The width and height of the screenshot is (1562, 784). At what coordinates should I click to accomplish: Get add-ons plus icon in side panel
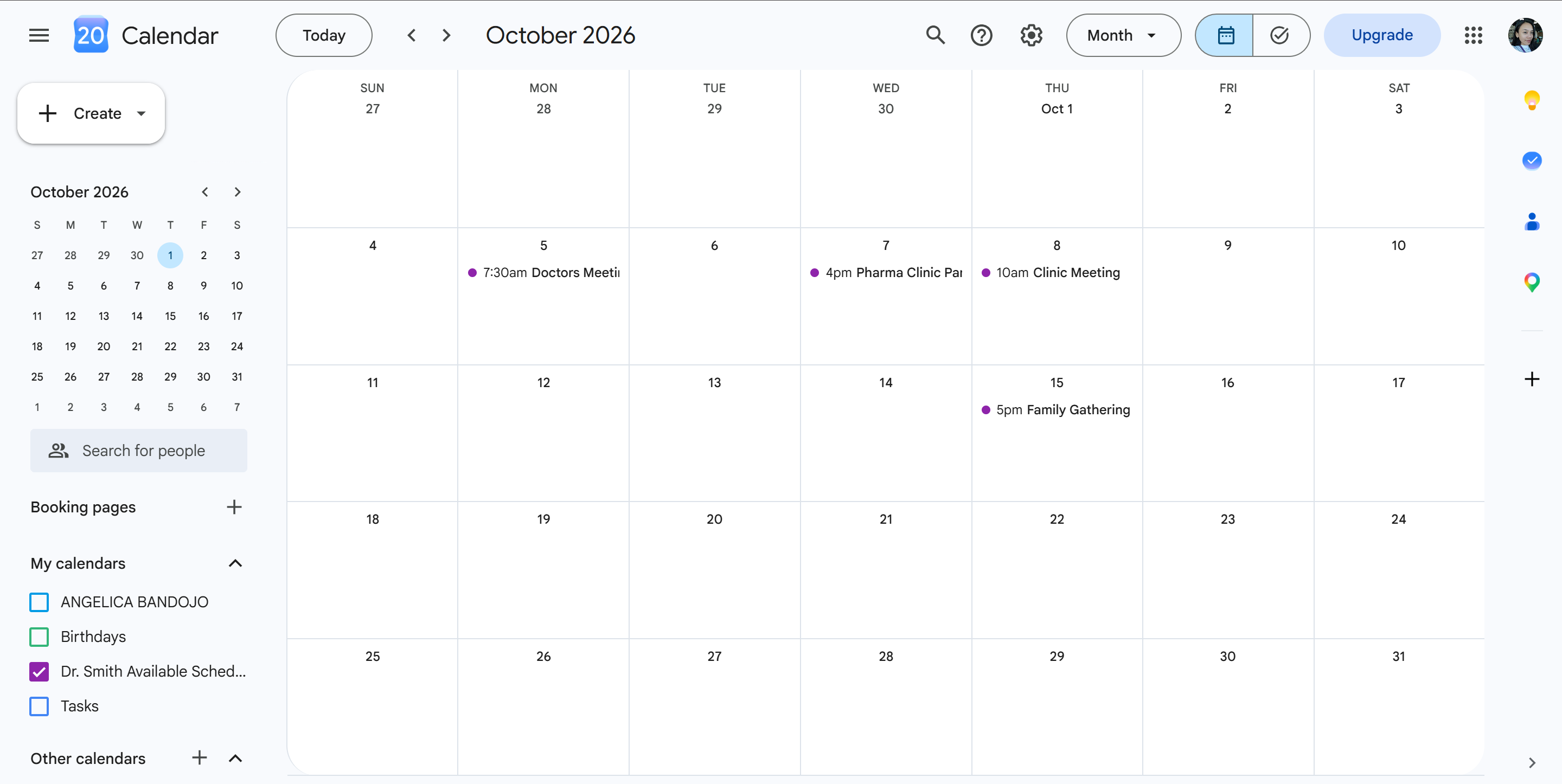(1532, 379)
